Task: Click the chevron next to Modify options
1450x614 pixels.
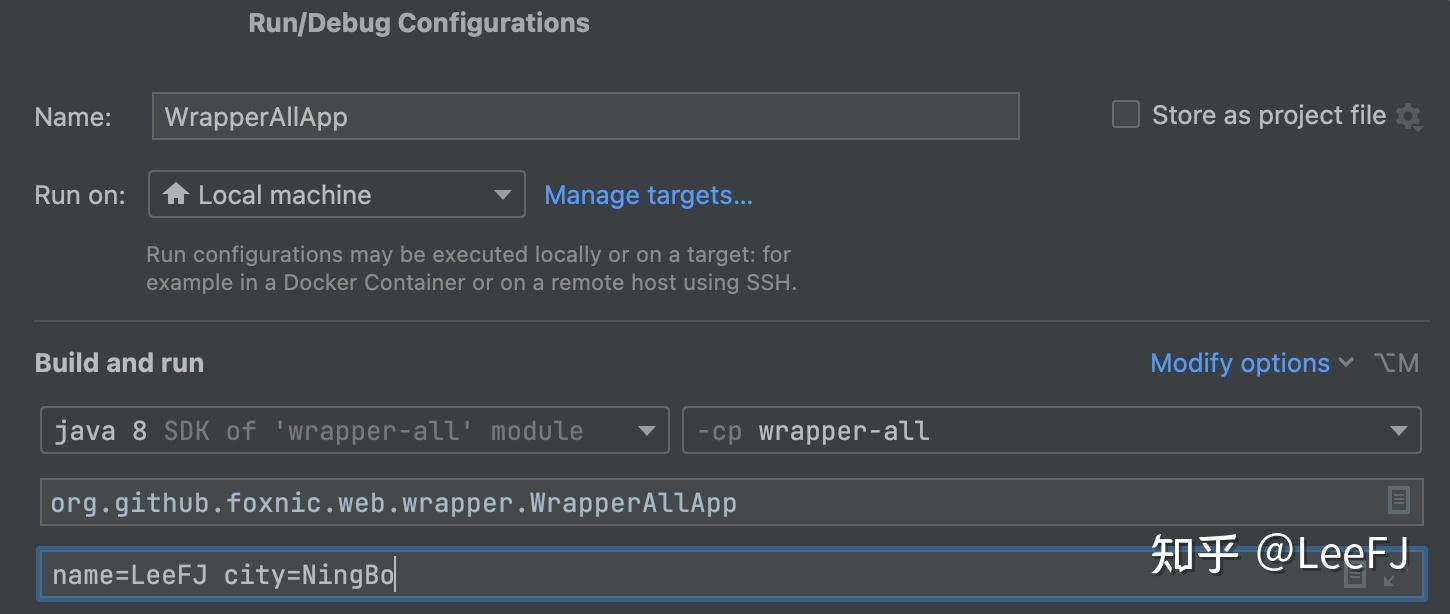Action: pyautogui.click(x=1346, y=363)
